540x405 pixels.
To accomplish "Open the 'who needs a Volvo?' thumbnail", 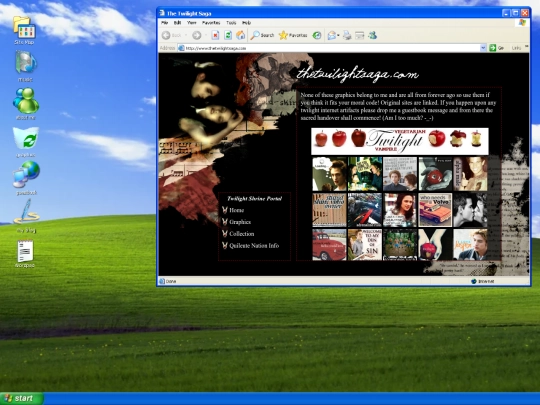I will click(435, 210).
